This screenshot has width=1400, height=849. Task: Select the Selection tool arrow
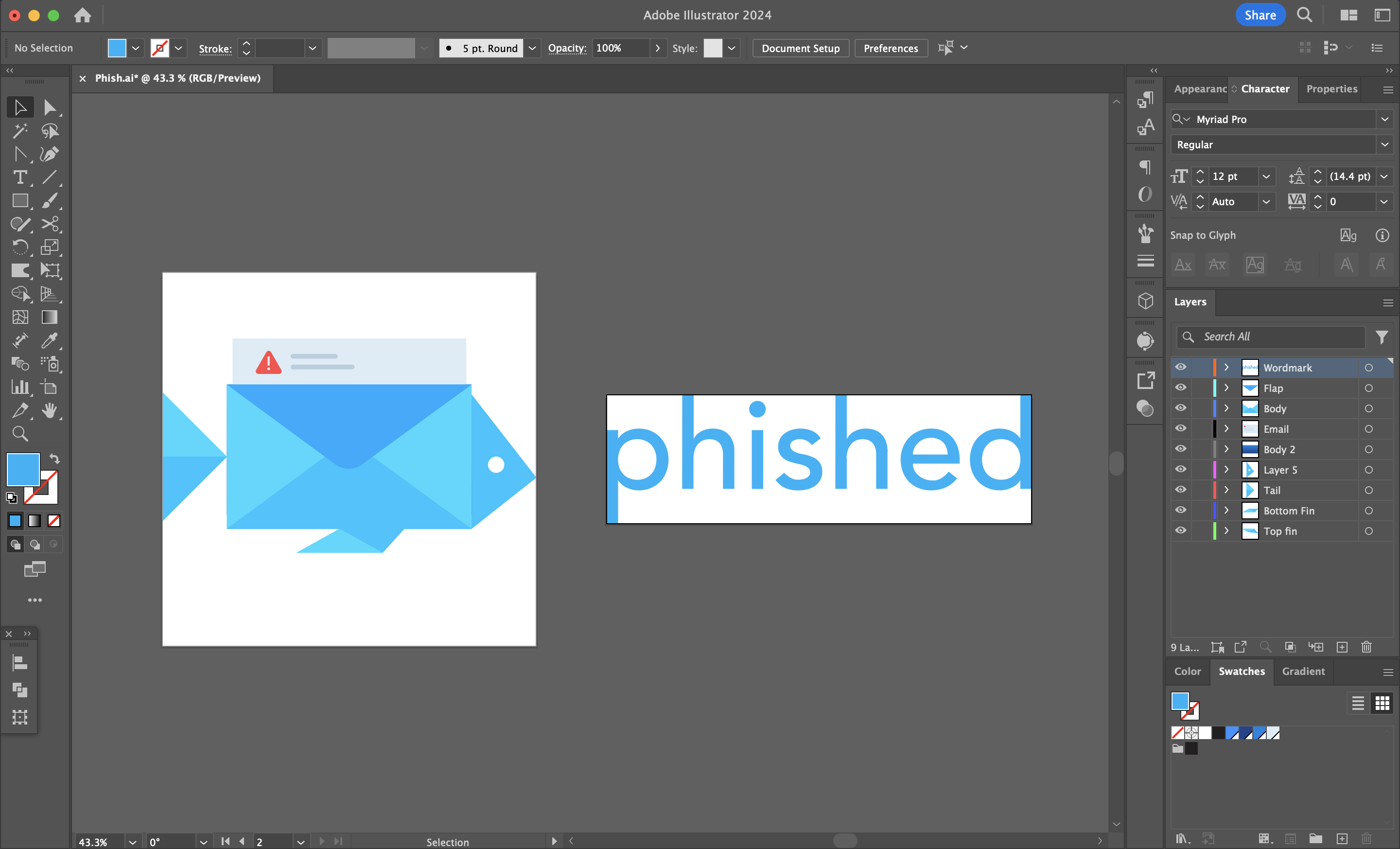[20, 107]
